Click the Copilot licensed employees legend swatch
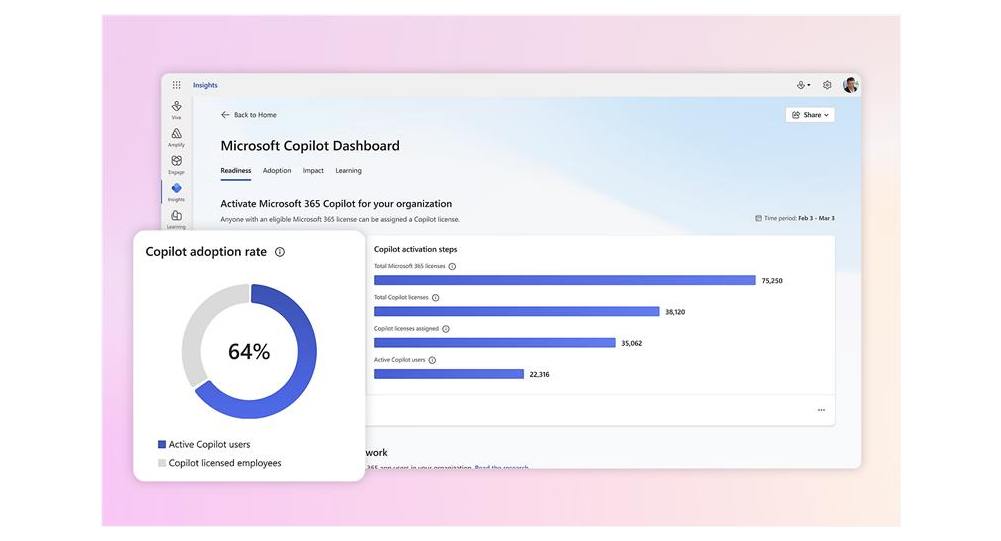The image size is (1001, 541). (162, 463)
